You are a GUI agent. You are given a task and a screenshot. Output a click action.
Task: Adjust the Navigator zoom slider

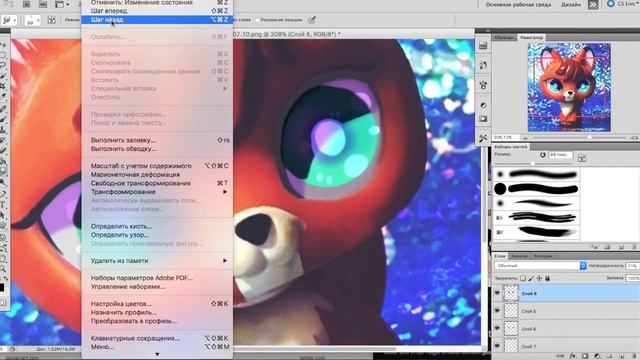(x=589, y=138)
